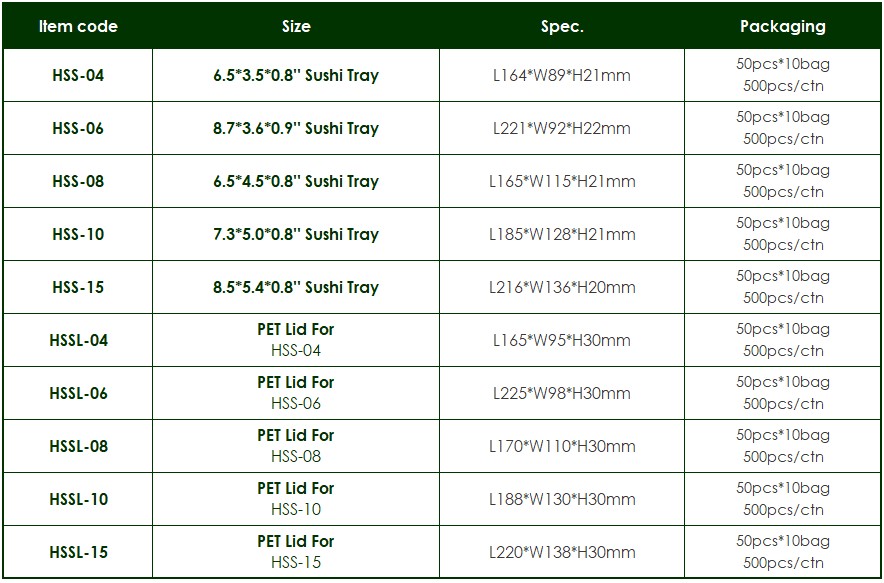Screen dimensions: 884x583
Task: Click the 6.5*3.5*0.8" Sushi Tray size cell
Action: (296, 75)
